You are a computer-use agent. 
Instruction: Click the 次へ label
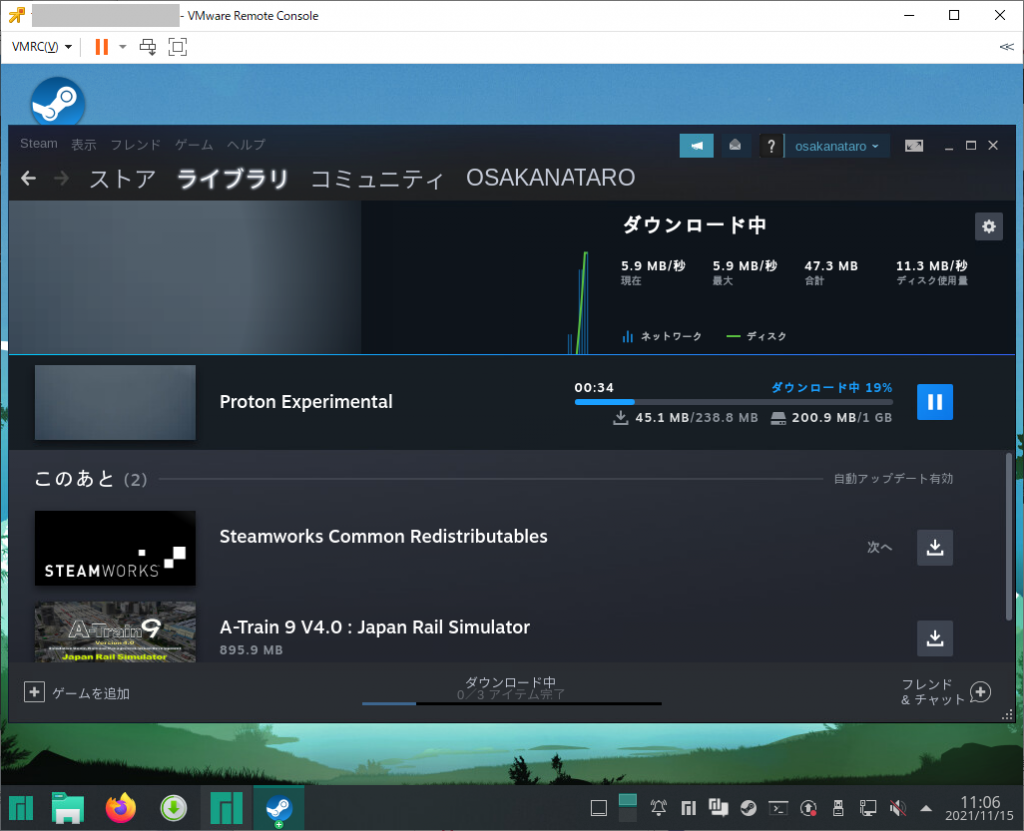tap(879, 547)
